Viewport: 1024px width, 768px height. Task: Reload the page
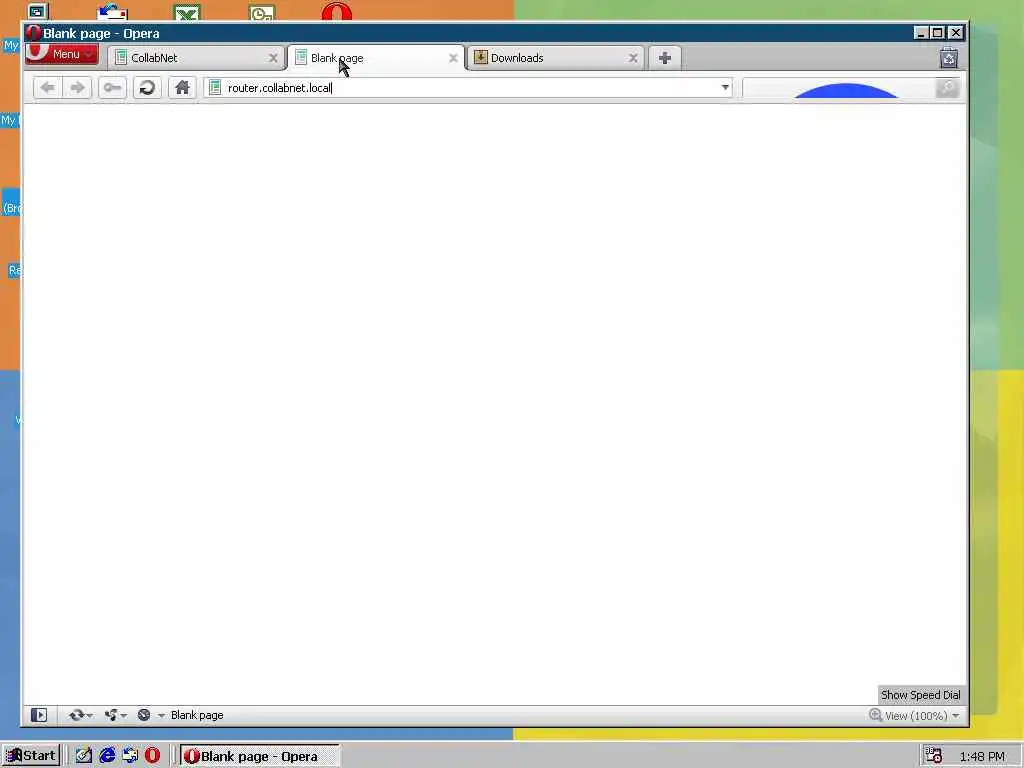click(147, 88)
